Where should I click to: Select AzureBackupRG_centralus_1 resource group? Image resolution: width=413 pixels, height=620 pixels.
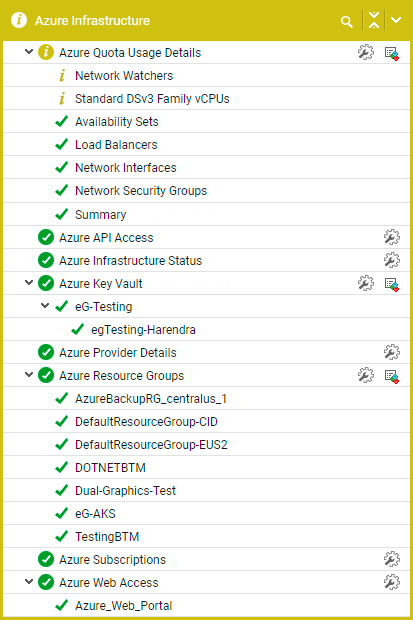pos(151,399)
